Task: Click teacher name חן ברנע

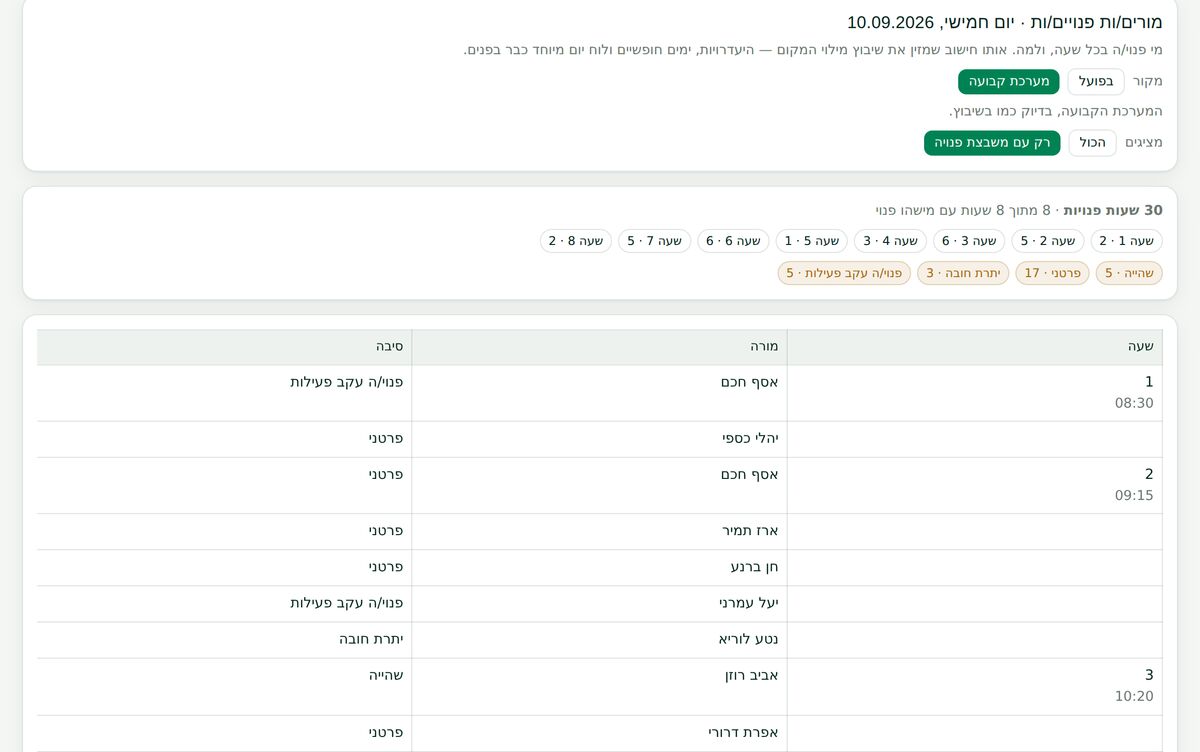Action: [754, 566]
